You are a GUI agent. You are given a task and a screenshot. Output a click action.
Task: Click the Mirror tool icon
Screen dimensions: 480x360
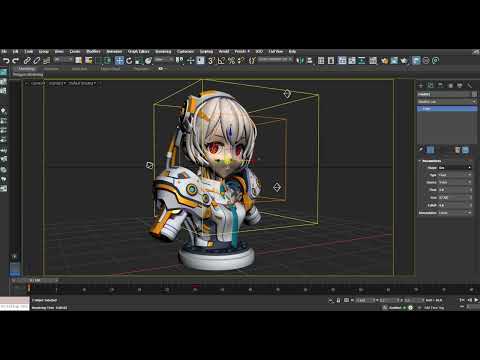tap(300, 60)
